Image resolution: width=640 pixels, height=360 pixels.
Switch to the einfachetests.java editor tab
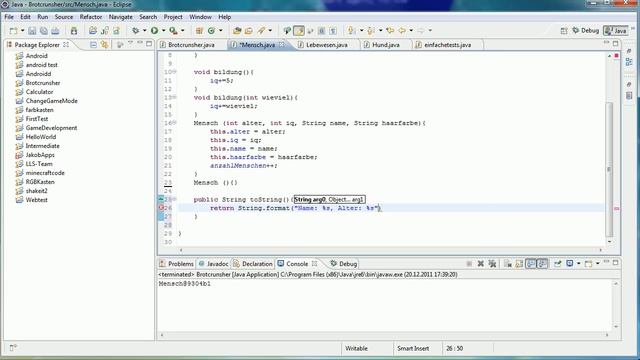[447, 45]
